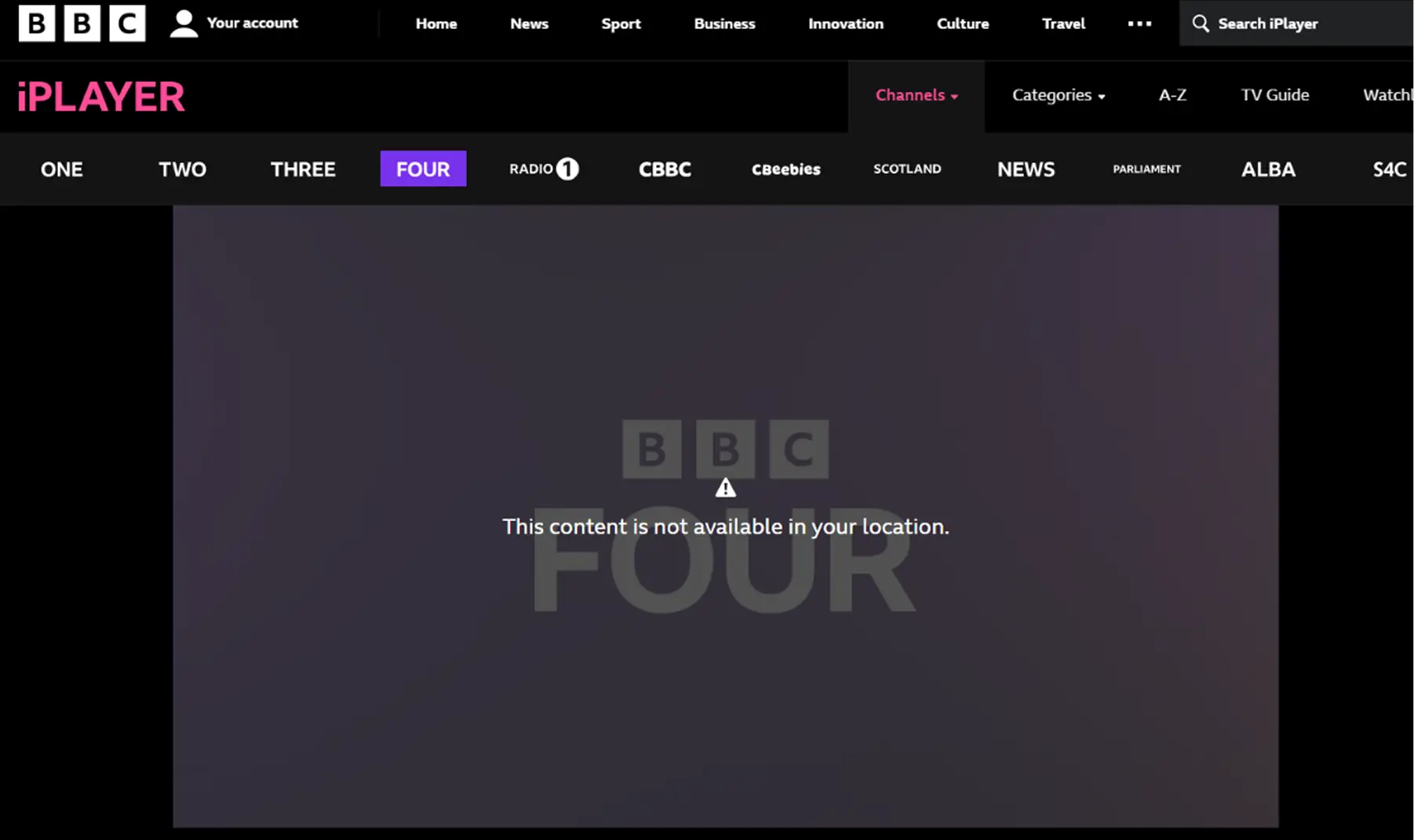Click the iPlayer logo

point(101,97)
